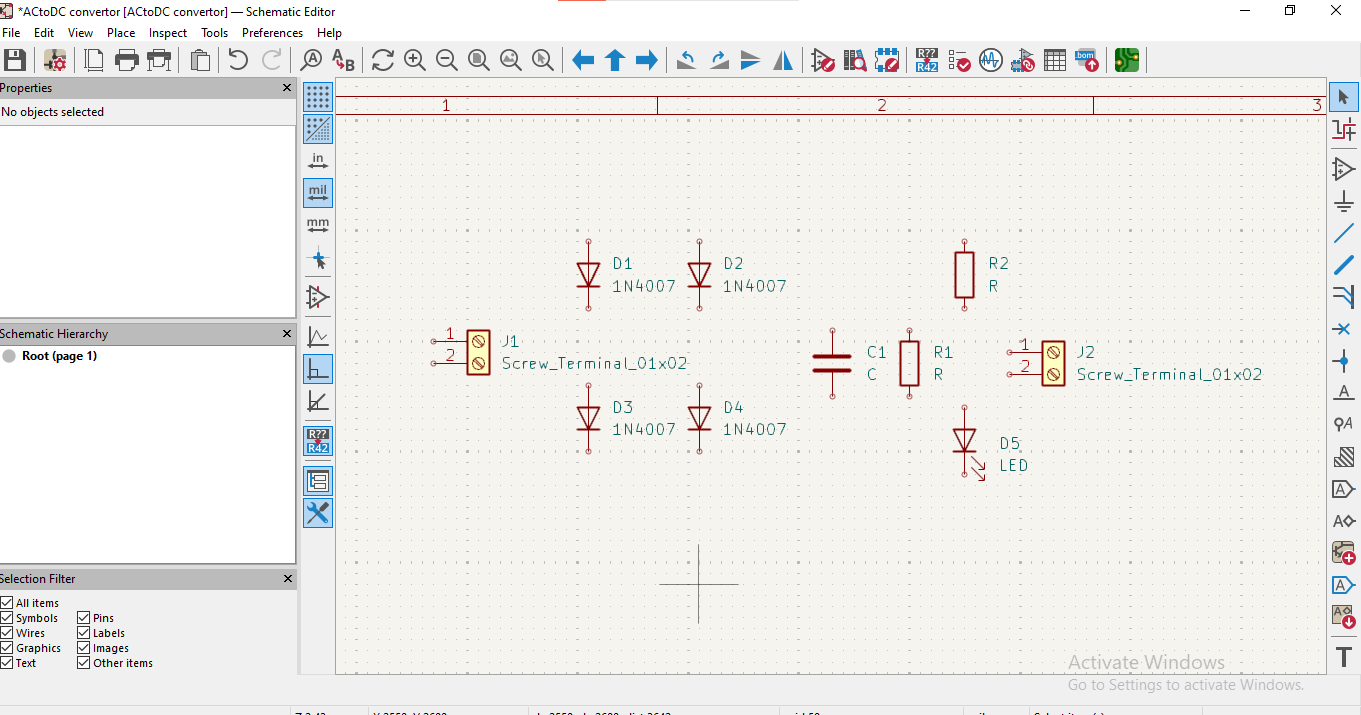
Task: Uncheck Labels in Selection Filter
Action: tap(84, 633)
